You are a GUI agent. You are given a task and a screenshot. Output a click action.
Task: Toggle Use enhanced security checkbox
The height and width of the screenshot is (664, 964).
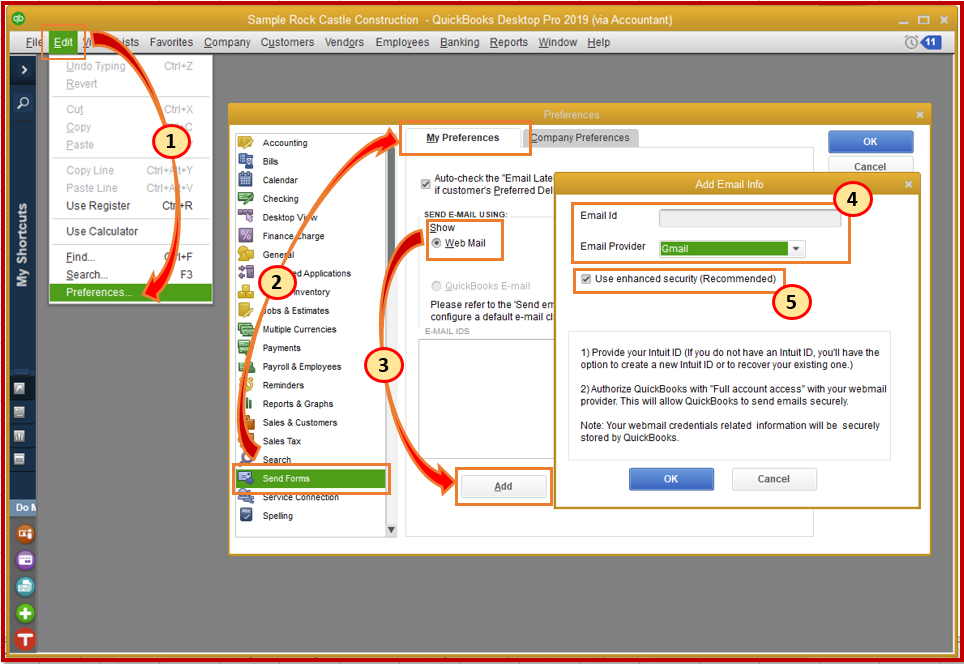coord(587,279)
